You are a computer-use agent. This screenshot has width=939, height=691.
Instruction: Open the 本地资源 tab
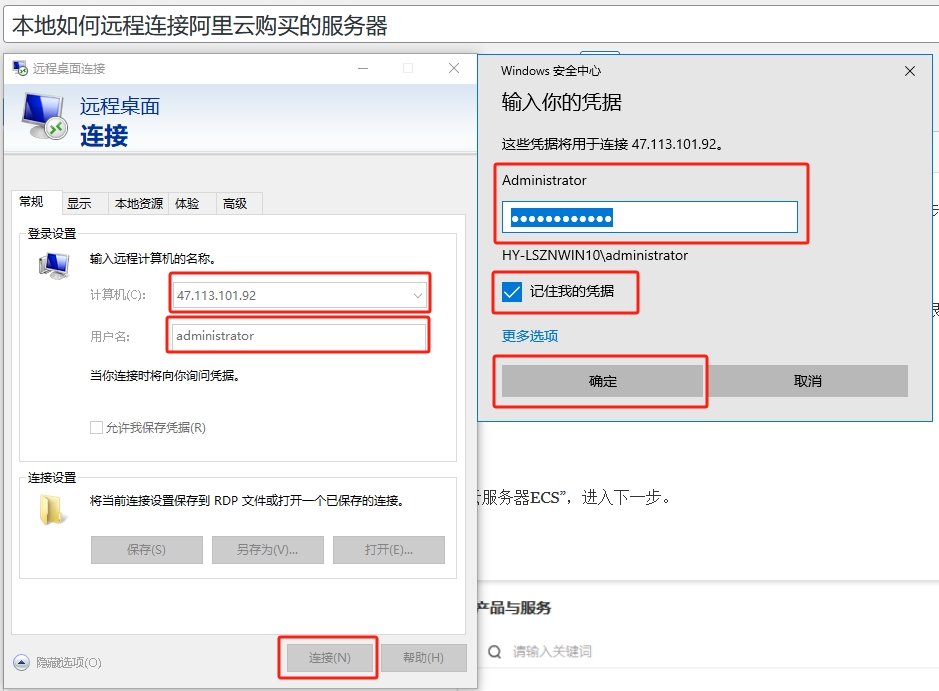139,204
